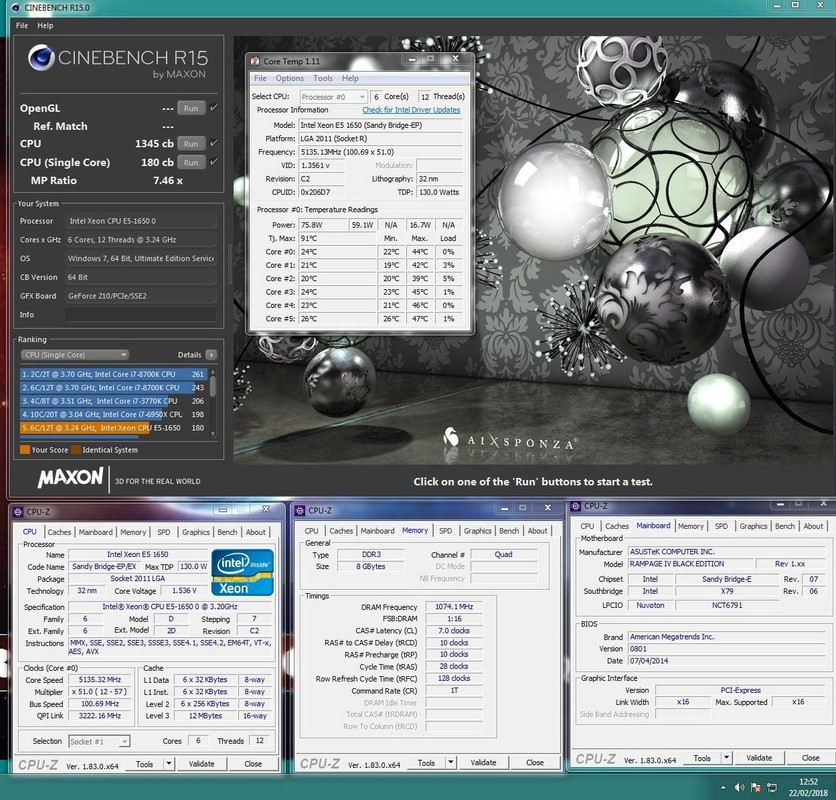Screen dimensions: 836x800
Task: Click Validate in CPU-Z CPU window
Action: coord(202,764)
